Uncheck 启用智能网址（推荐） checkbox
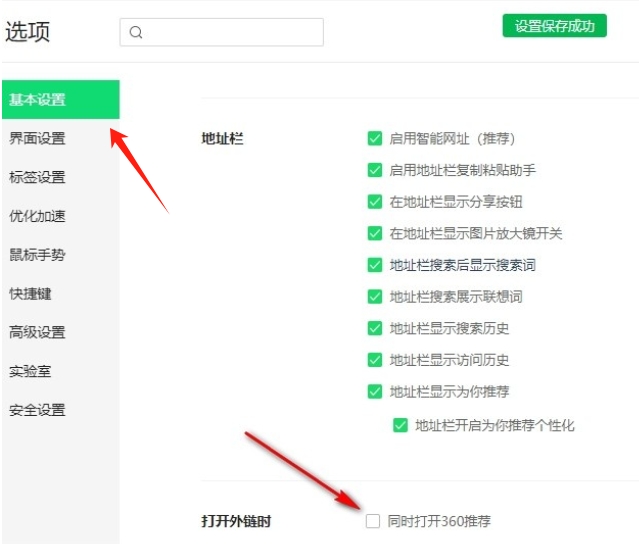 coord(375,139)
